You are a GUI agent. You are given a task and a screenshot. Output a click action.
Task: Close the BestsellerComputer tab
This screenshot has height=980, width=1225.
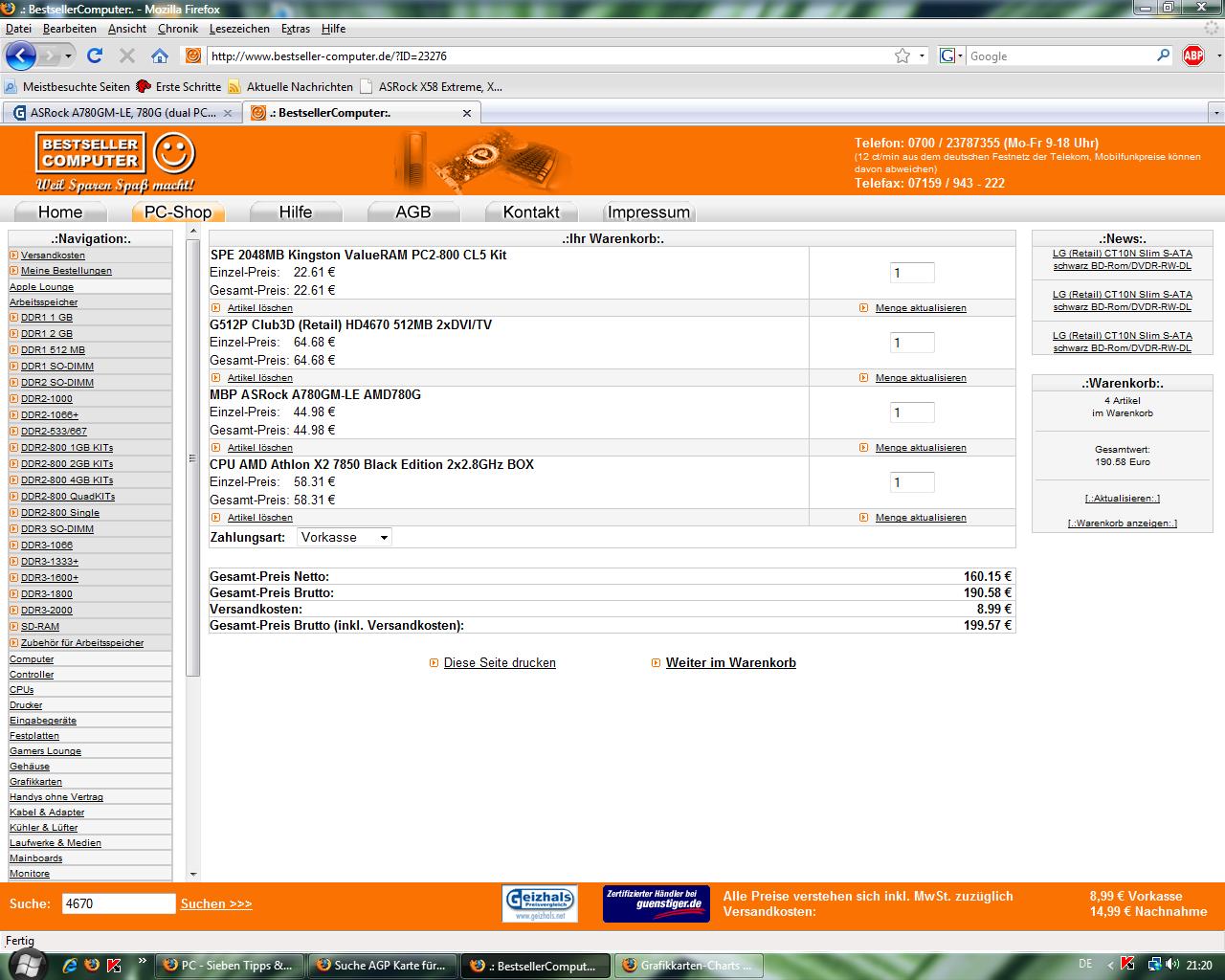pyautogui.click(x=467, y=113)
